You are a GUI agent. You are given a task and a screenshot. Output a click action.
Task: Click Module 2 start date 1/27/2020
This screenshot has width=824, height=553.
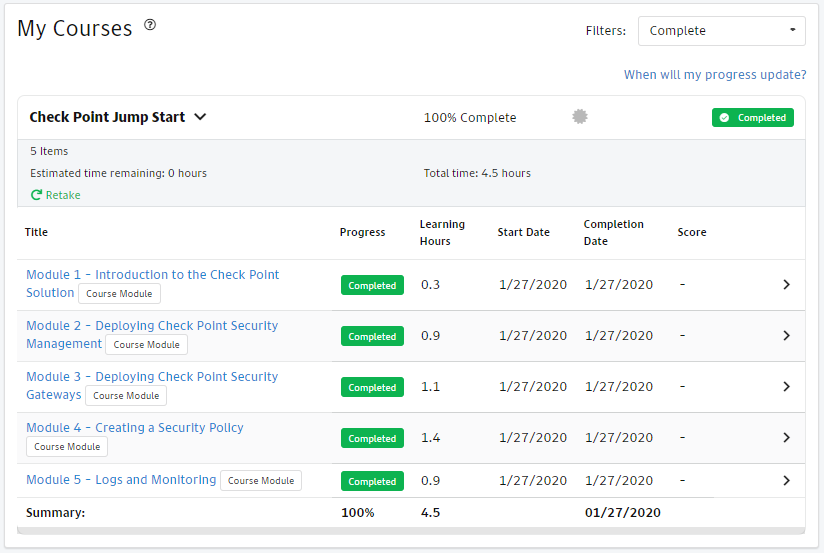pyautogui.click(x=533, y=336)
